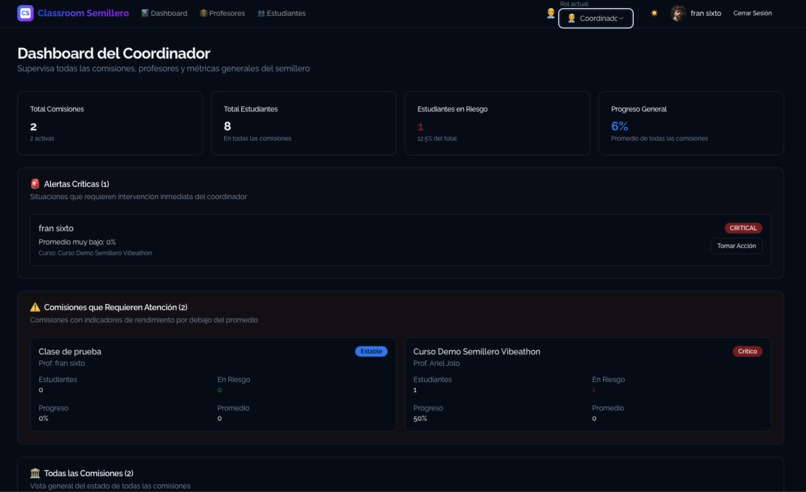Click the 6% Progreso General value
Image resolution: width=806 pixels, height=492 pixels.
click(619, 126)
